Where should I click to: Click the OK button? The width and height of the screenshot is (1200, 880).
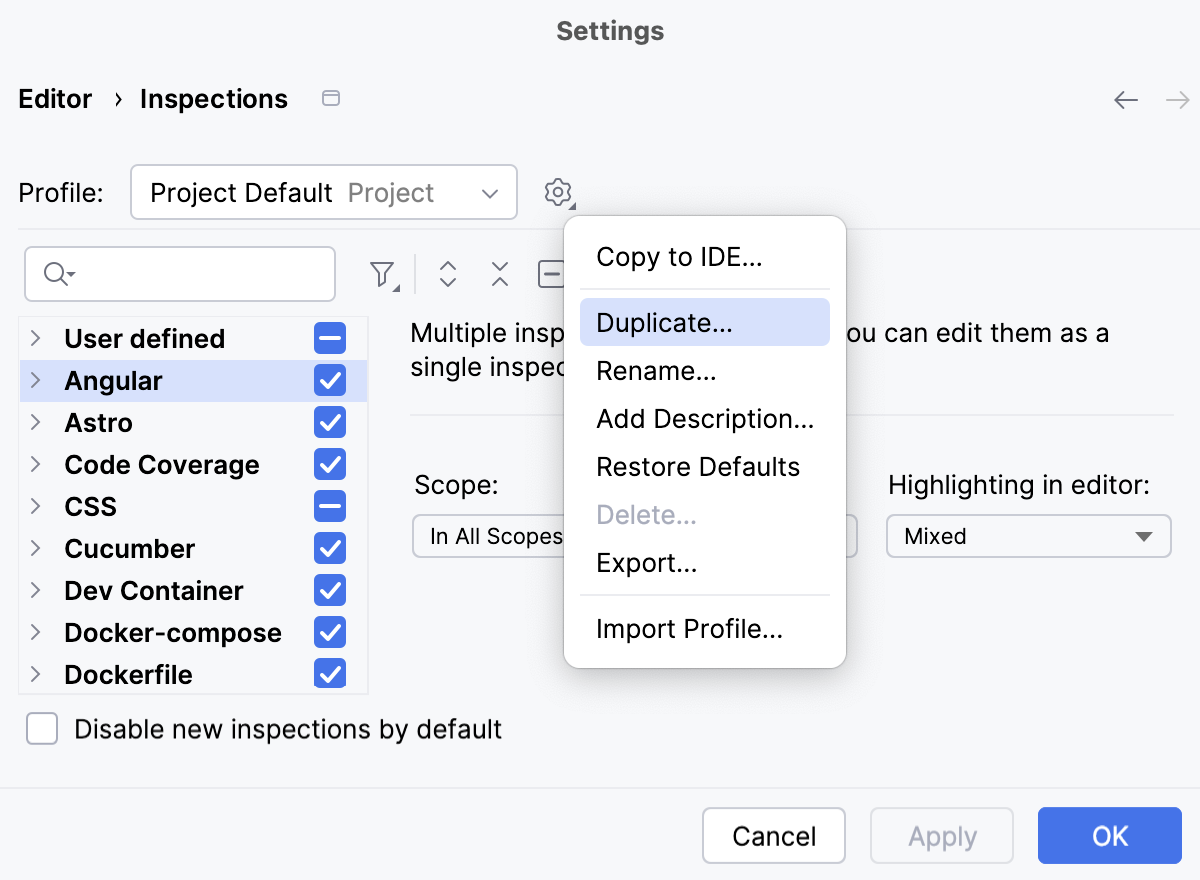click(x=1110, y=836)
